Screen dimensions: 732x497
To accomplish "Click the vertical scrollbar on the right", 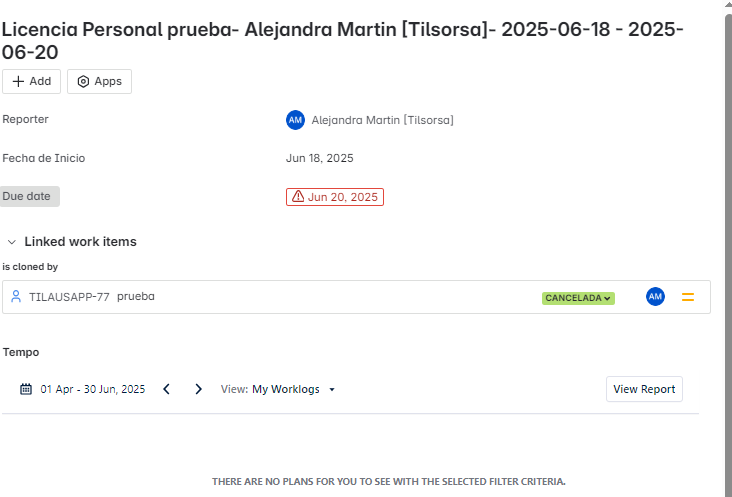I will pyautogui.click(x=728, y=252).
